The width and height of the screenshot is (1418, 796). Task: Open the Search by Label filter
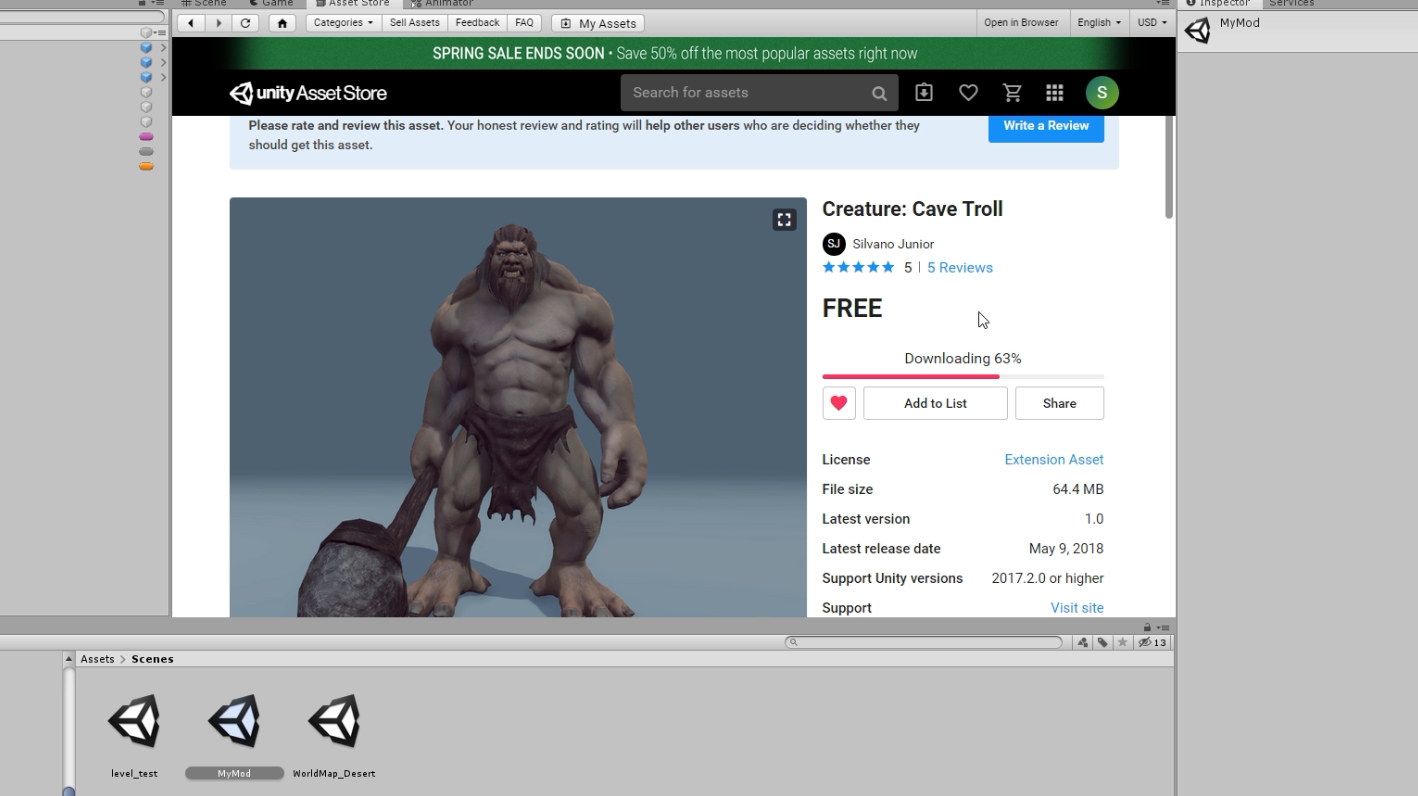1102,642
